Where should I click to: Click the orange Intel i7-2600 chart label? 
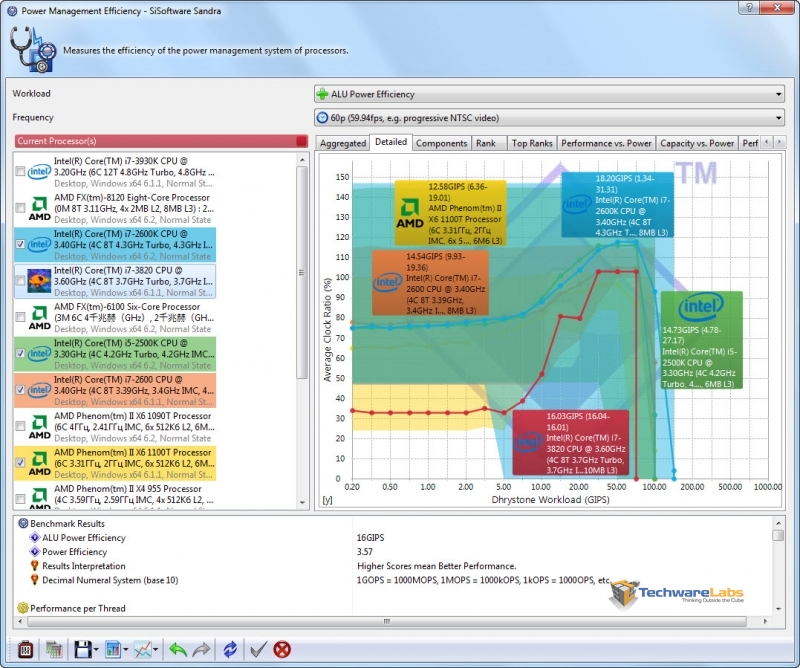click(x=431, y=283)
